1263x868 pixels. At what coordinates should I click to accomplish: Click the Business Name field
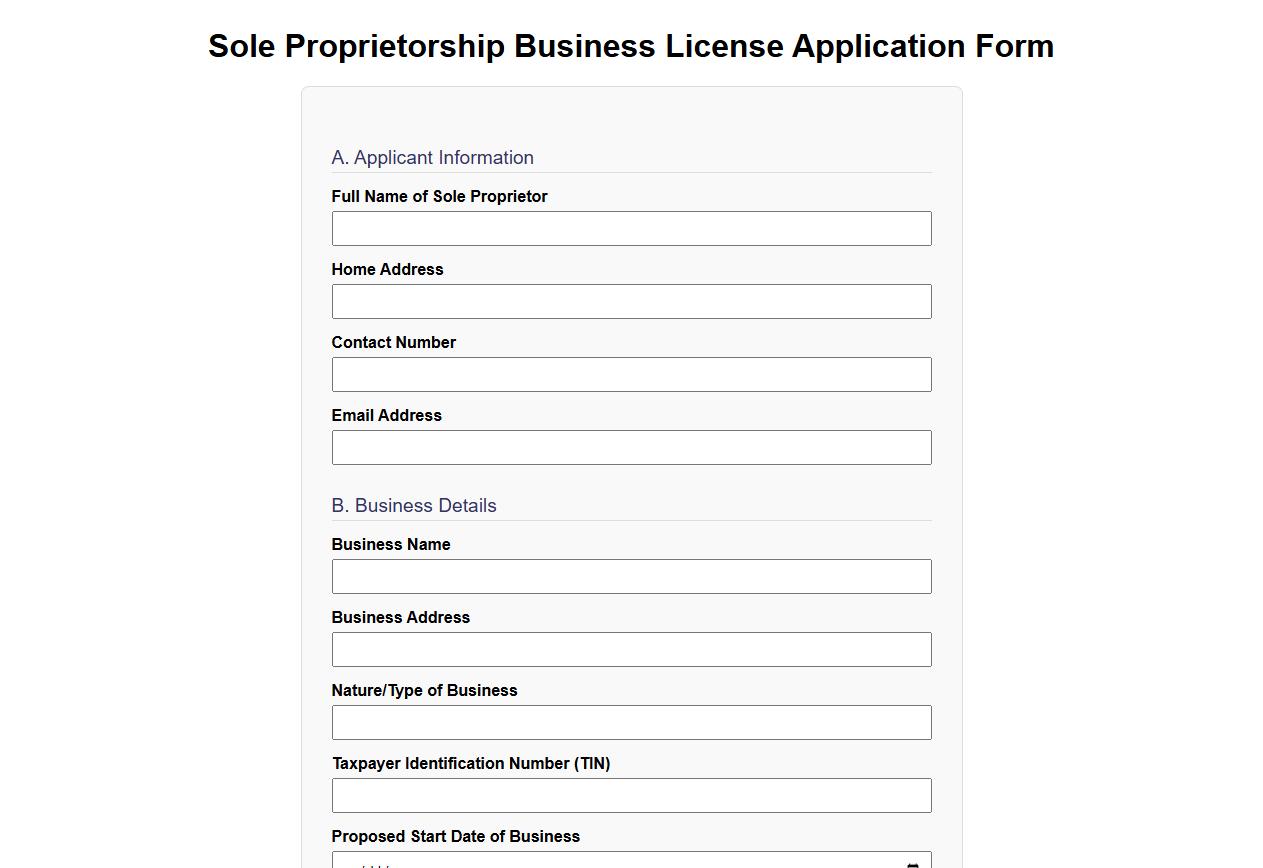631,576
